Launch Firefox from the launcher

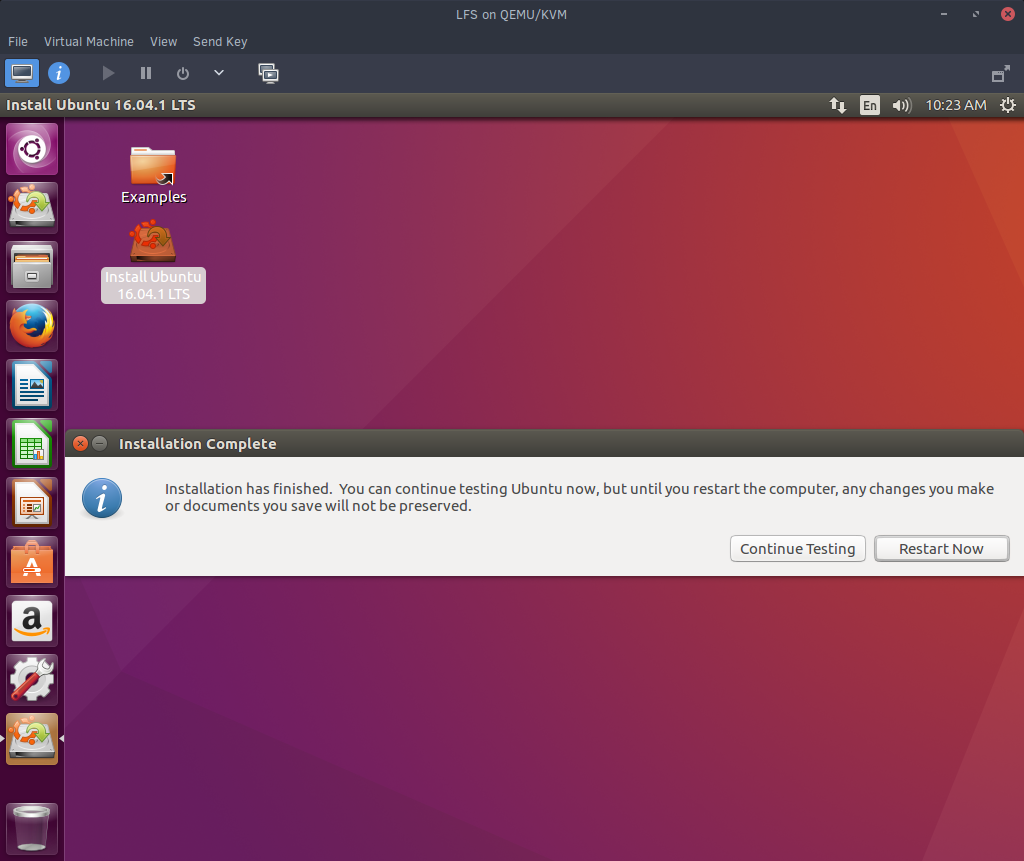32,326
